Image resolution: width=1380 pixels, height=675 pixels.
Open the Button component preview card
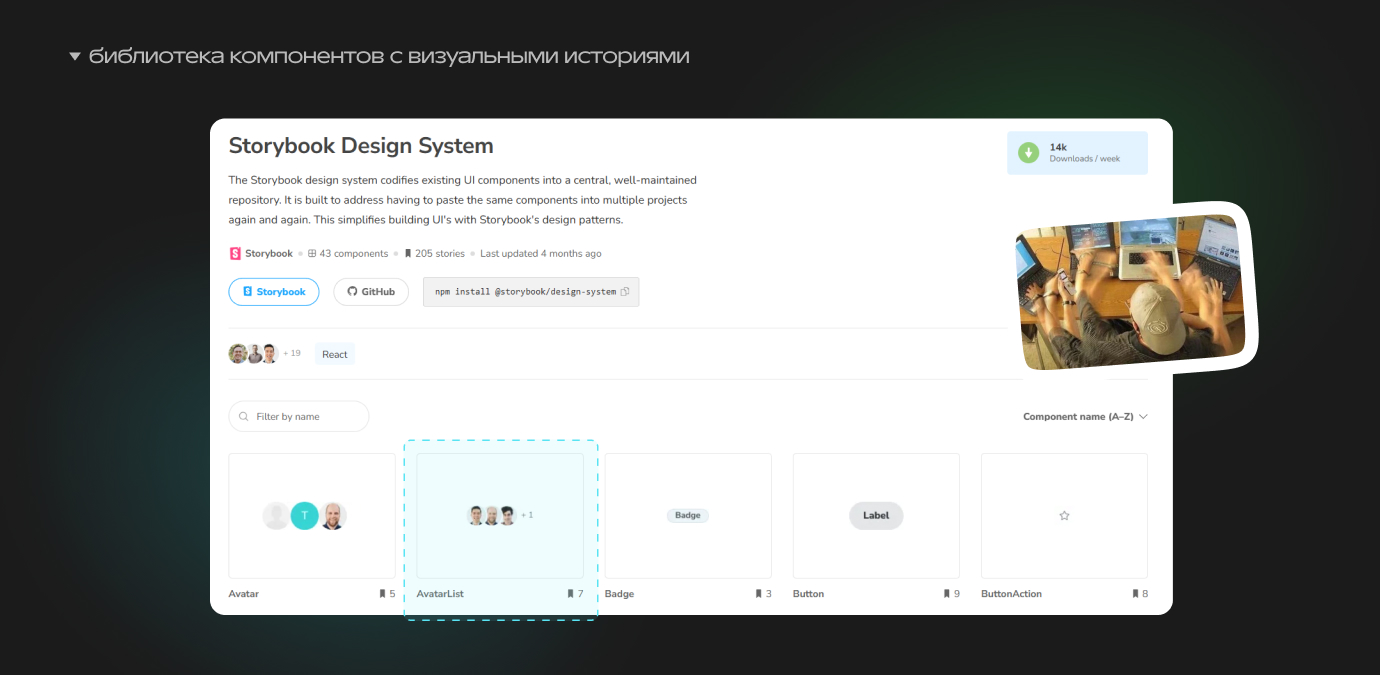876,516
